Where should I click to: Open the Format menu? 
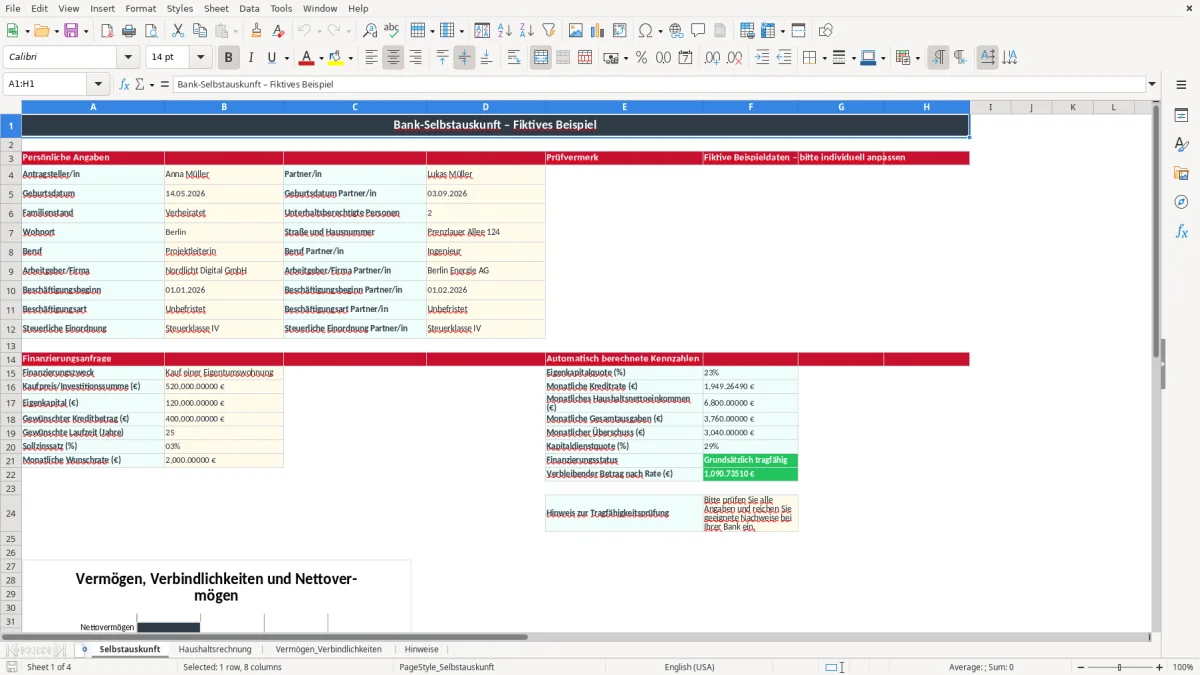click(x=141, y=8)
